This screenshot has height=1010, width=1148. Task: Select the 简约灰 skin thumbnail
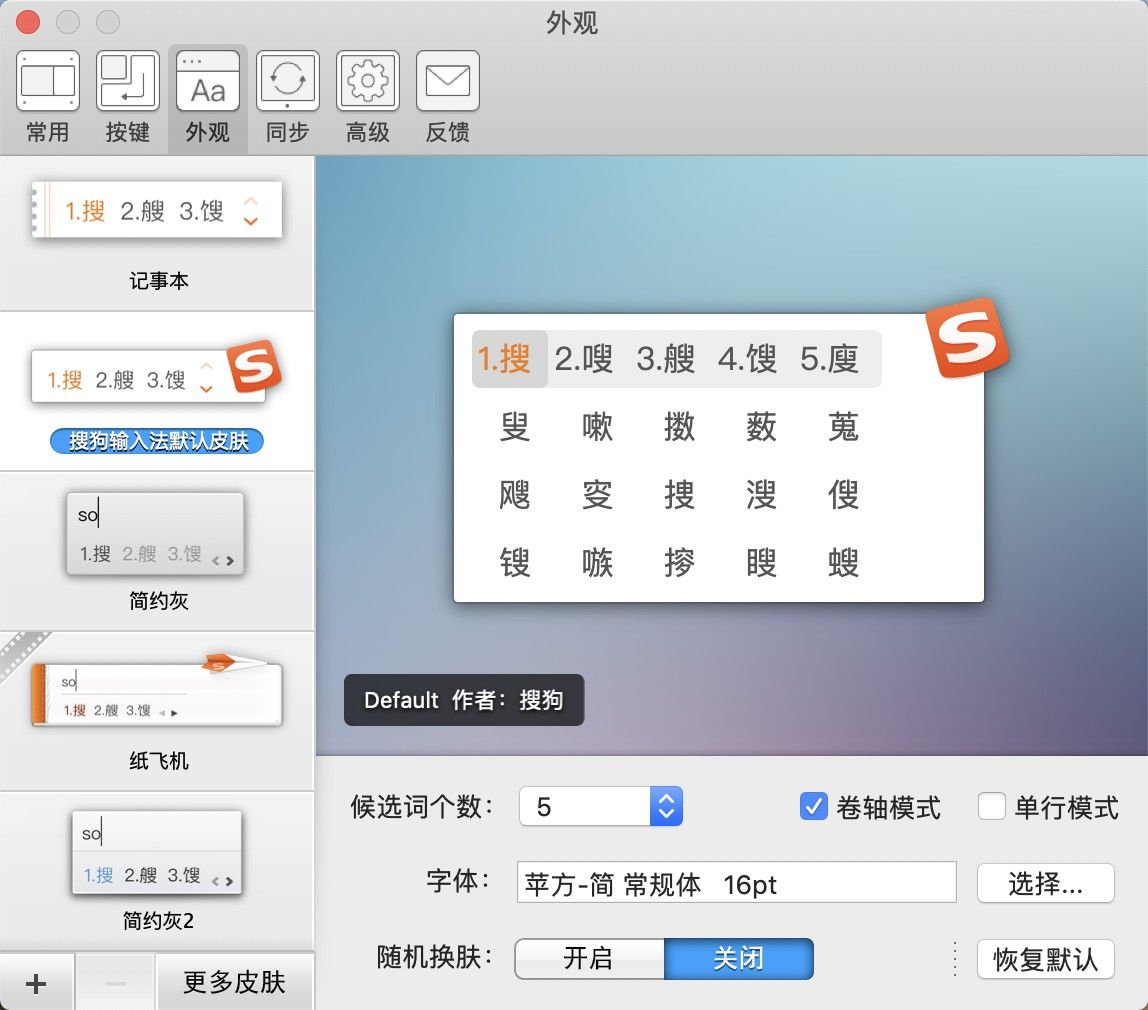[x=155, y=533]
